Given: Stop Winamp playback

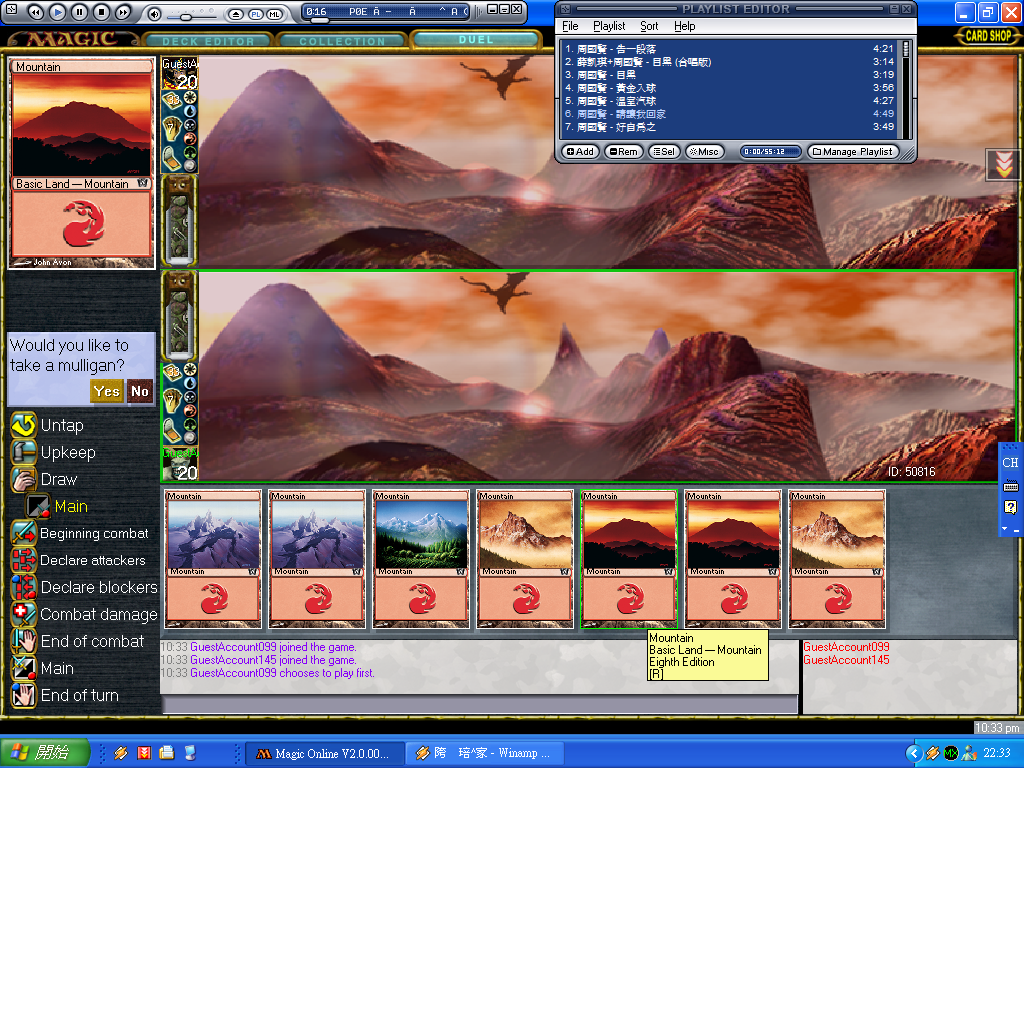Looking at the screenshot, I should point(101,12).
